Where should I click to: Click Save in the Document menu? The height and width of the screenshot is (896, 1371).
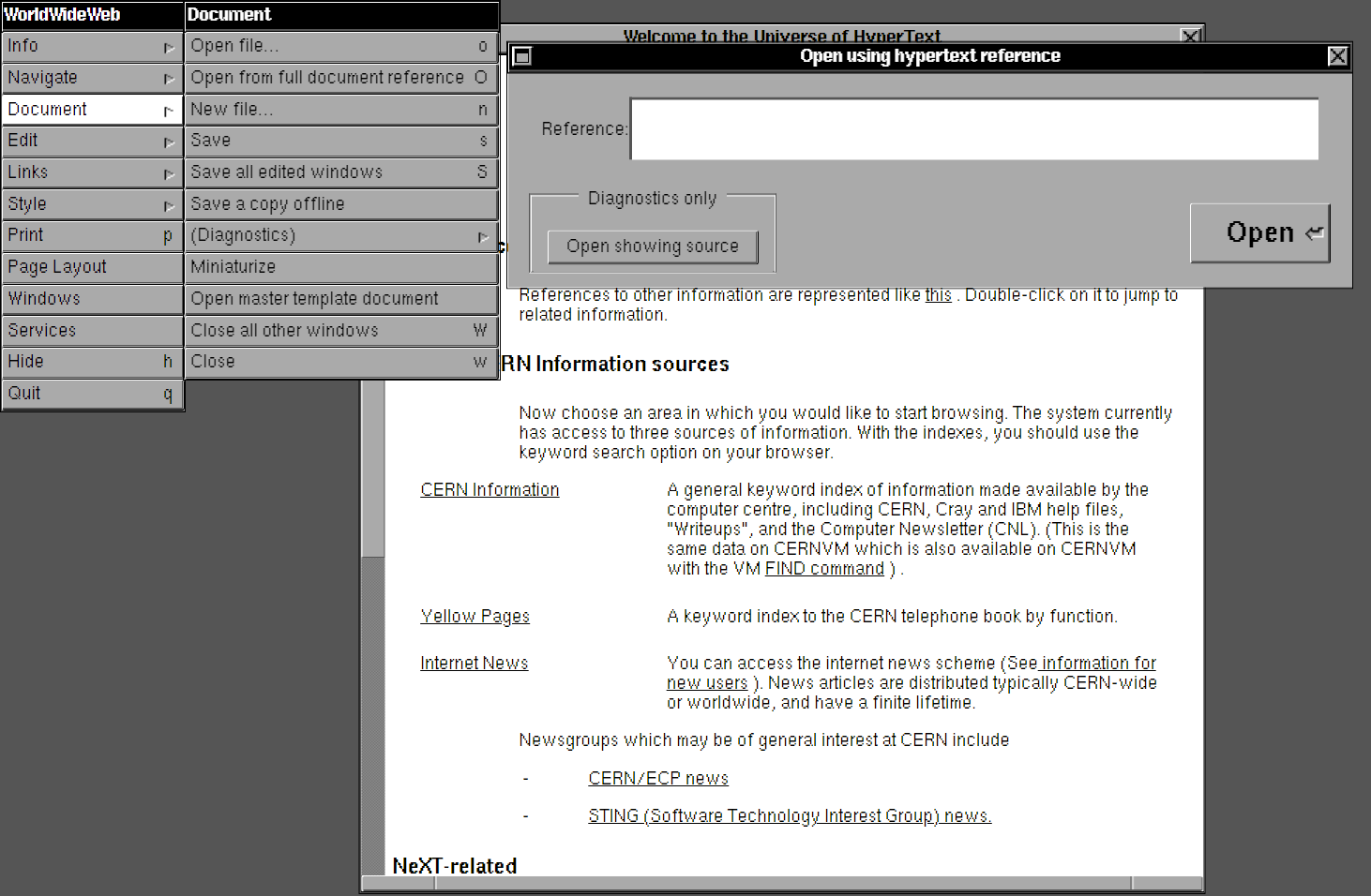(x=341, y=141)
